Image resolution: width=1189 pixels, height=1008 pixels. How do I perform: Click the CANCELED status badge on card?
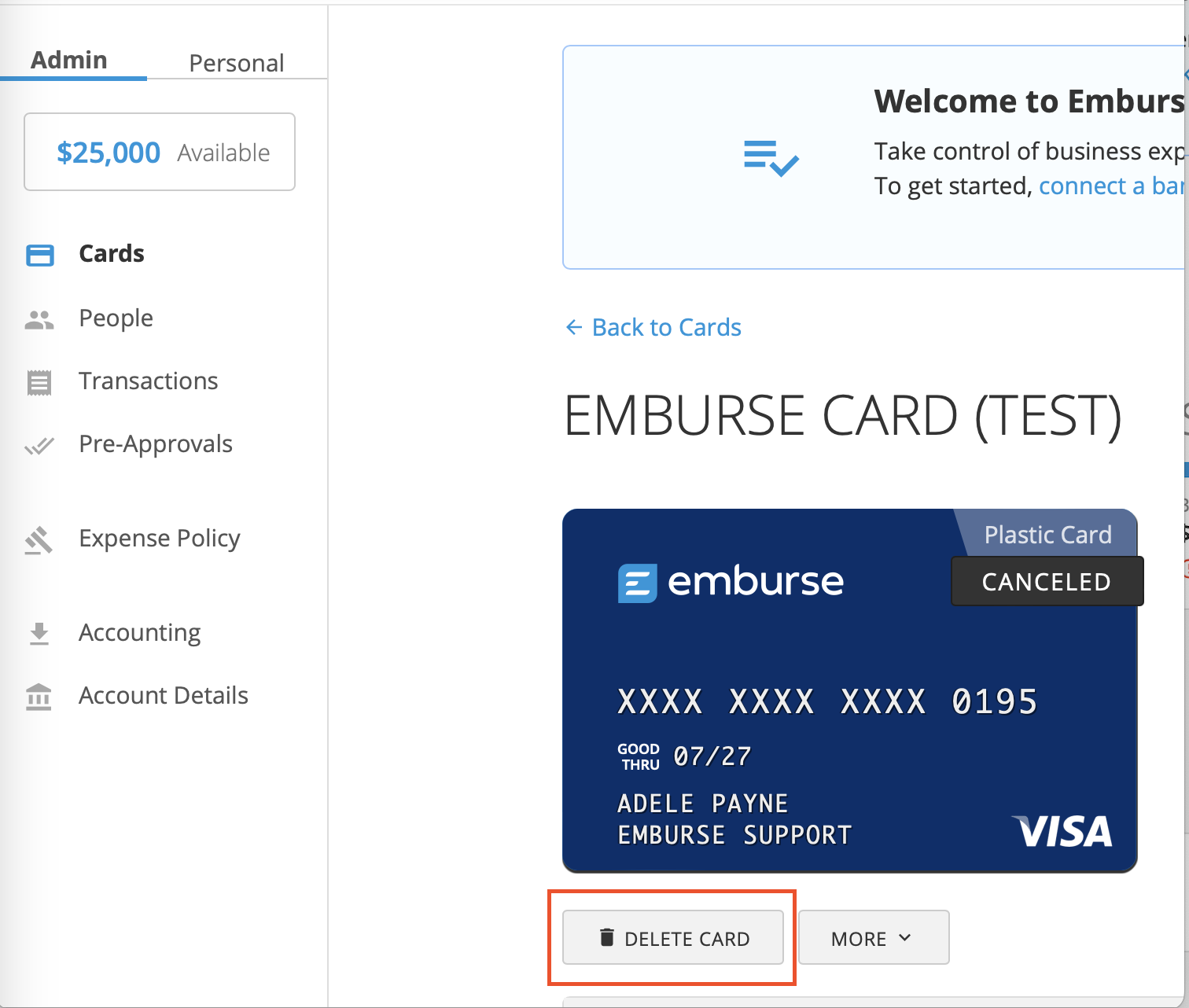pos(1047,582)
